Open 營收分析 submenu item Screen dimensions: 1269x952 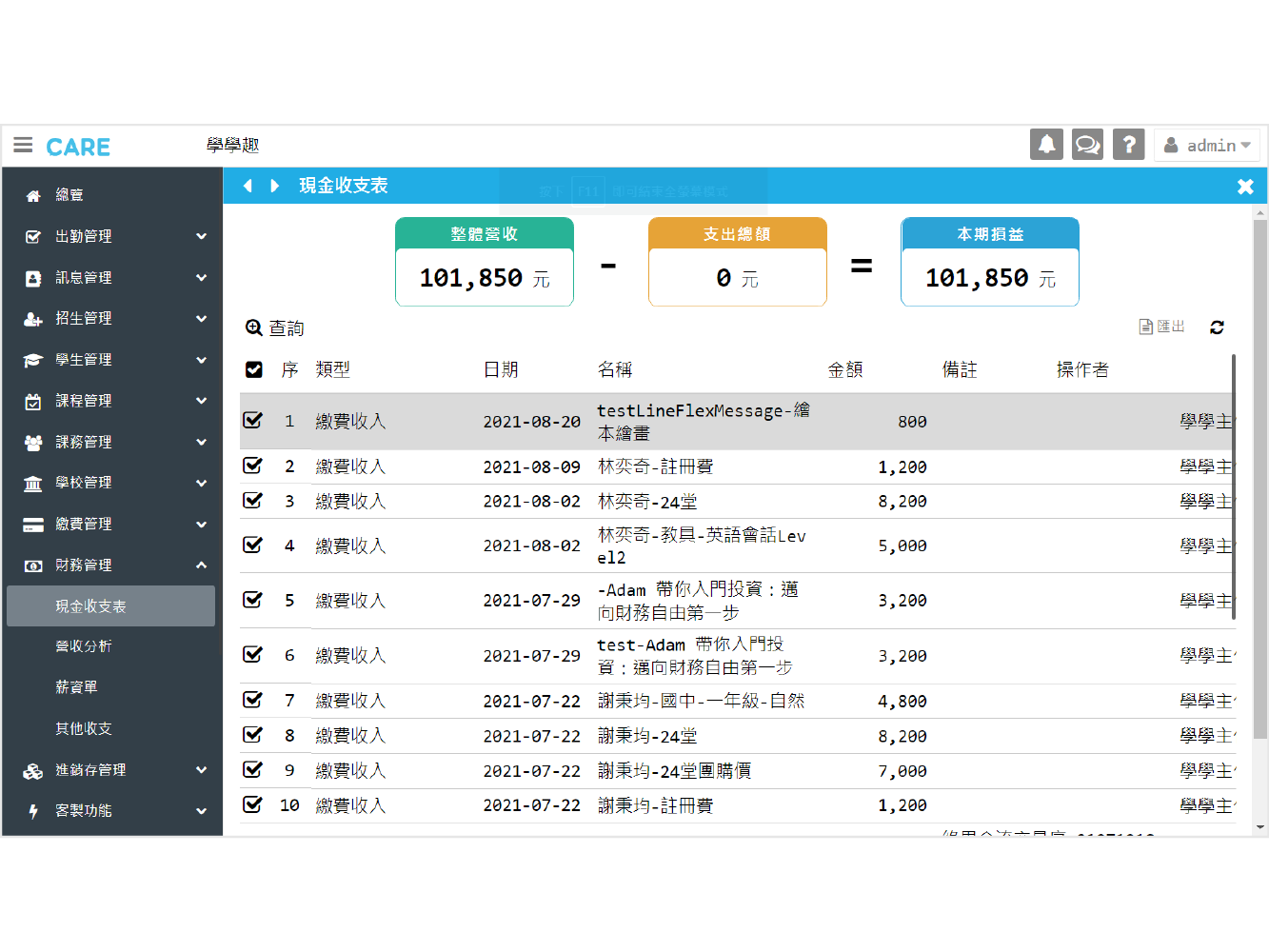(x=84, y=646)
